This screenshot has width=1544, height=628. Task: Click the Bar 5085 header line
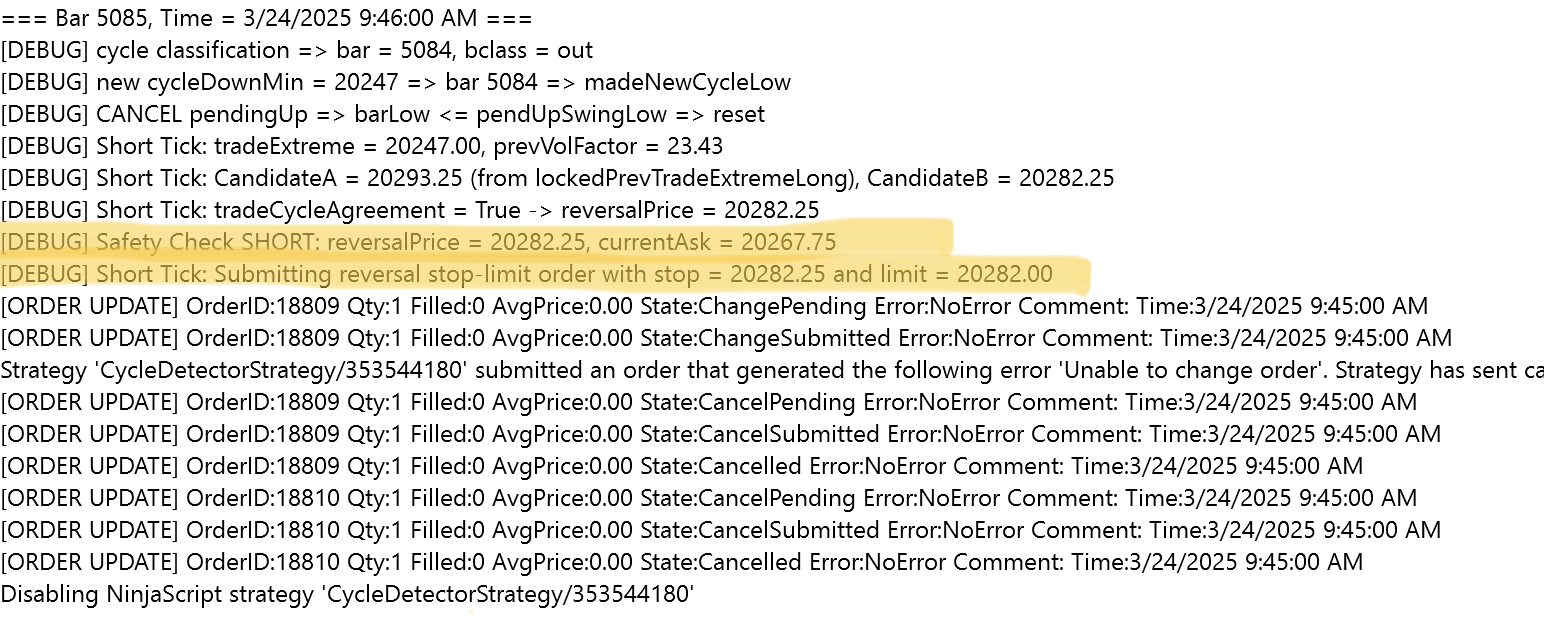[266, 18]
